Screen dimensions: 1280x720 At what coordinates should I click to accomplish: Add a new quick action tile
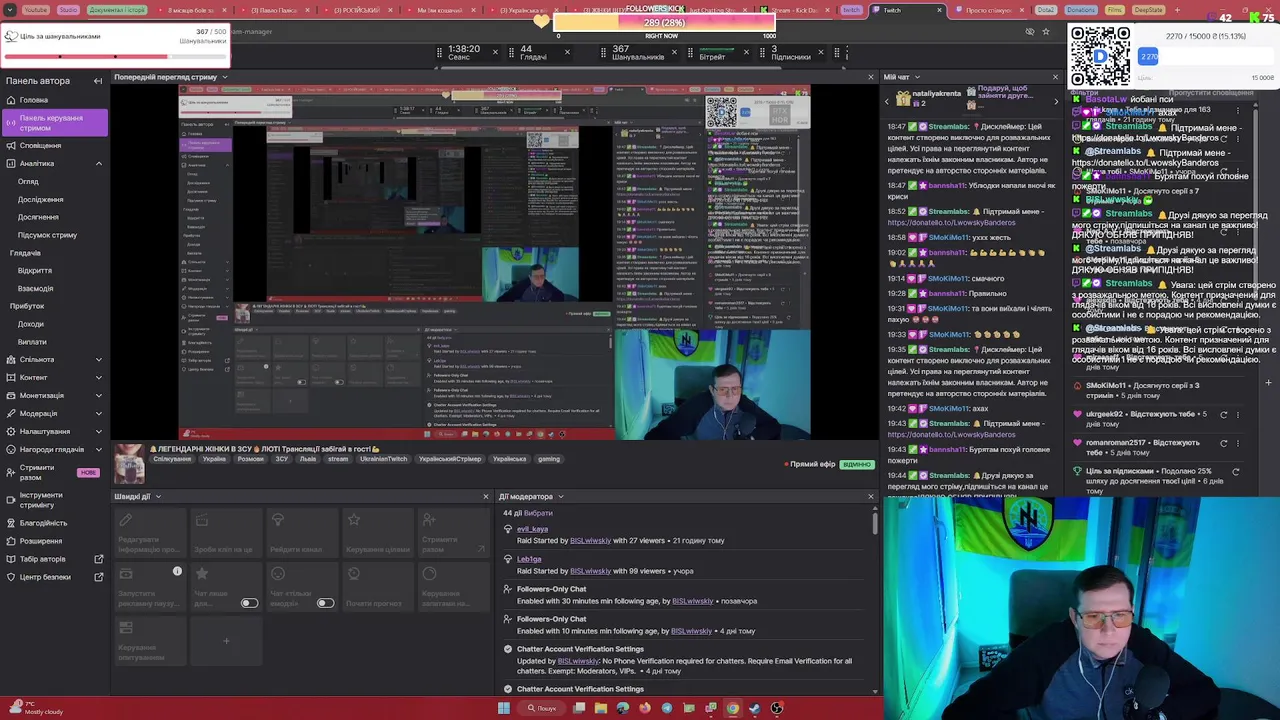[x=226, y=641]
